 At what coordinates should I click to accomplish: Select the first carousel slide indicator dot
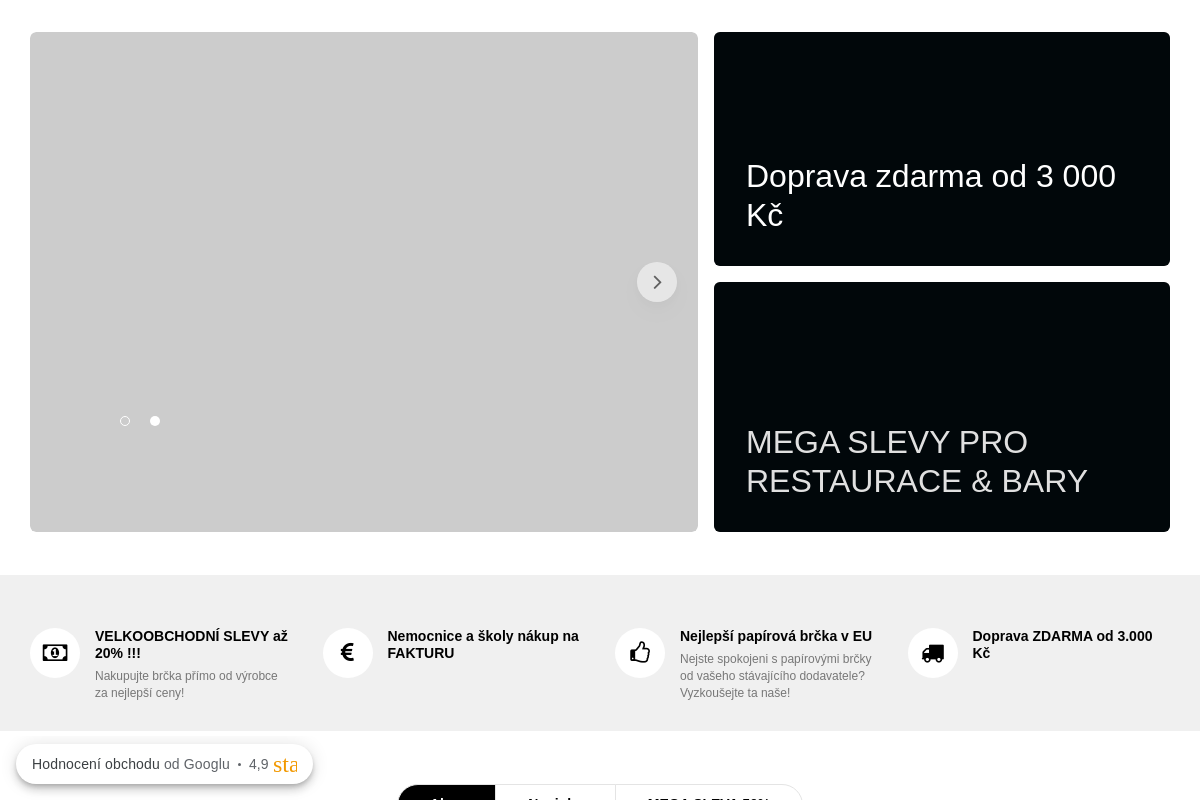tap(125, 421)
